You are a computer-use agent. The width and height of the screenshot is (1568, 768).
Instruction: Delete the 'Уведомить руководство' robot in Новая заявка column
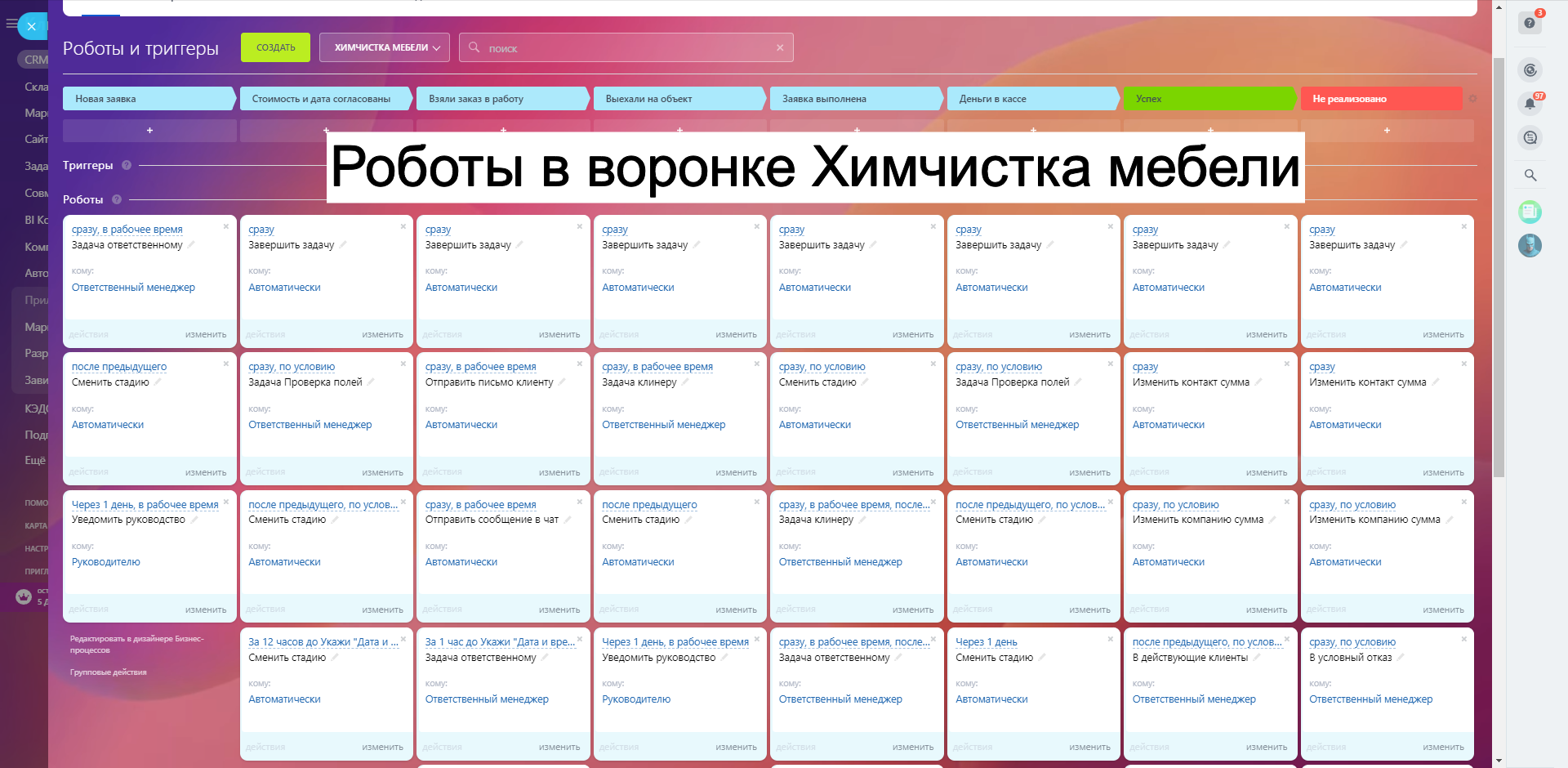[226, 502]
